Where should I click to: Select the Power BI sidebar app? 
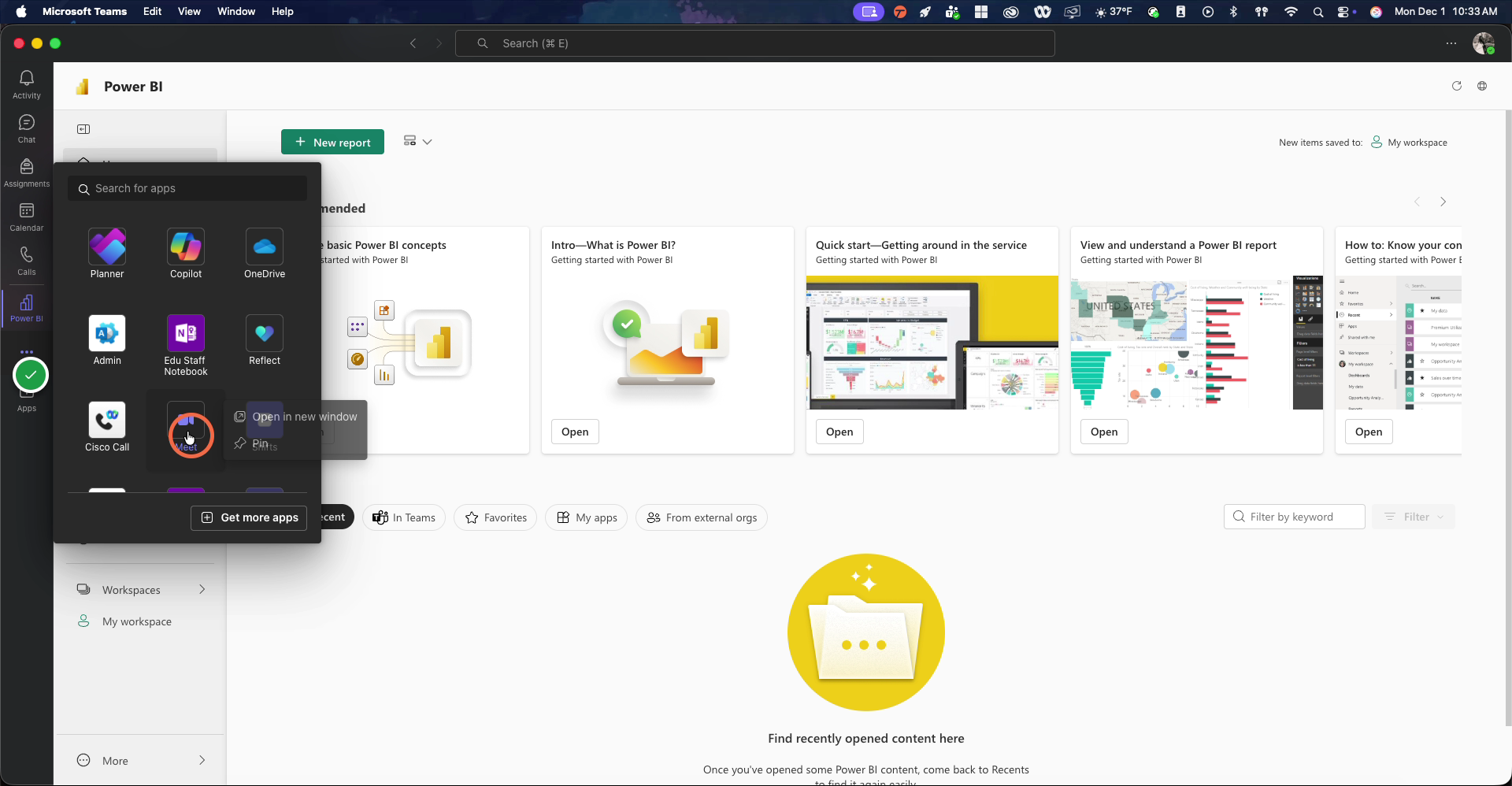(27, 308)
